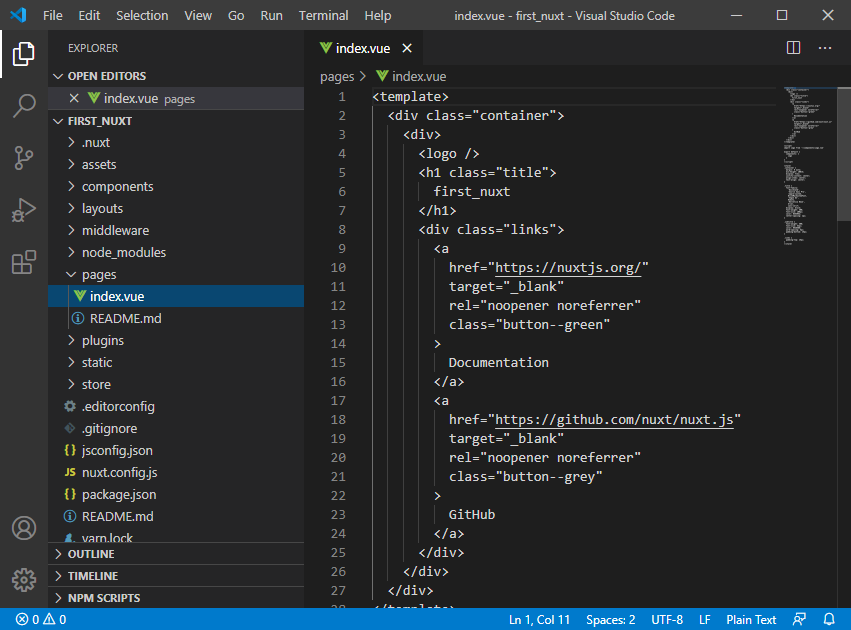Viewport: 851px width, 630px height.
Task: Open the Manage gear settings icon
Action: tap(24, 579)
